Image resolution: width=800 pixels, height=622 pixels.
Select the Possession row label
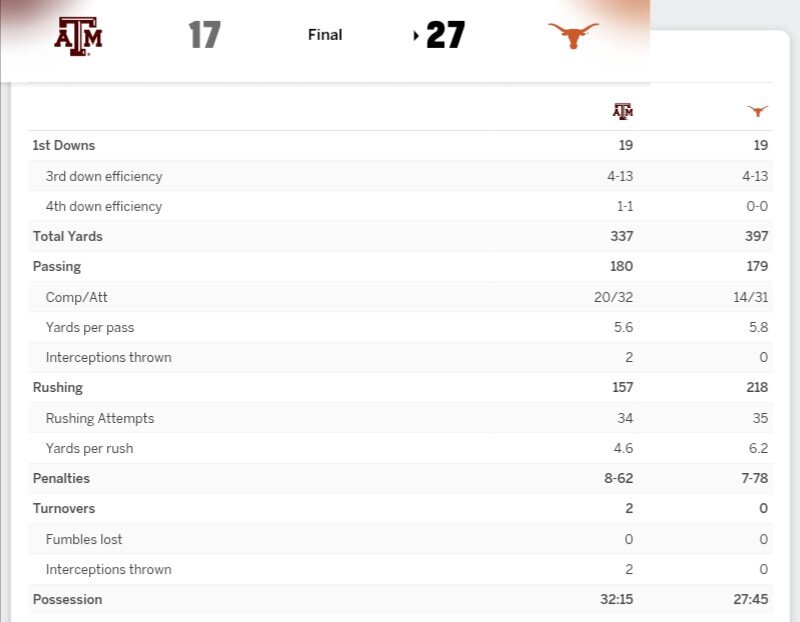tap(68, 599)
